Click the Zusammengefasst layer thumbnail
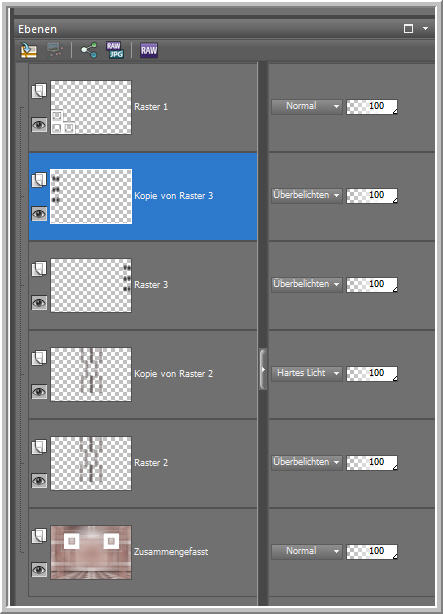443x614 pixels. 91,552
